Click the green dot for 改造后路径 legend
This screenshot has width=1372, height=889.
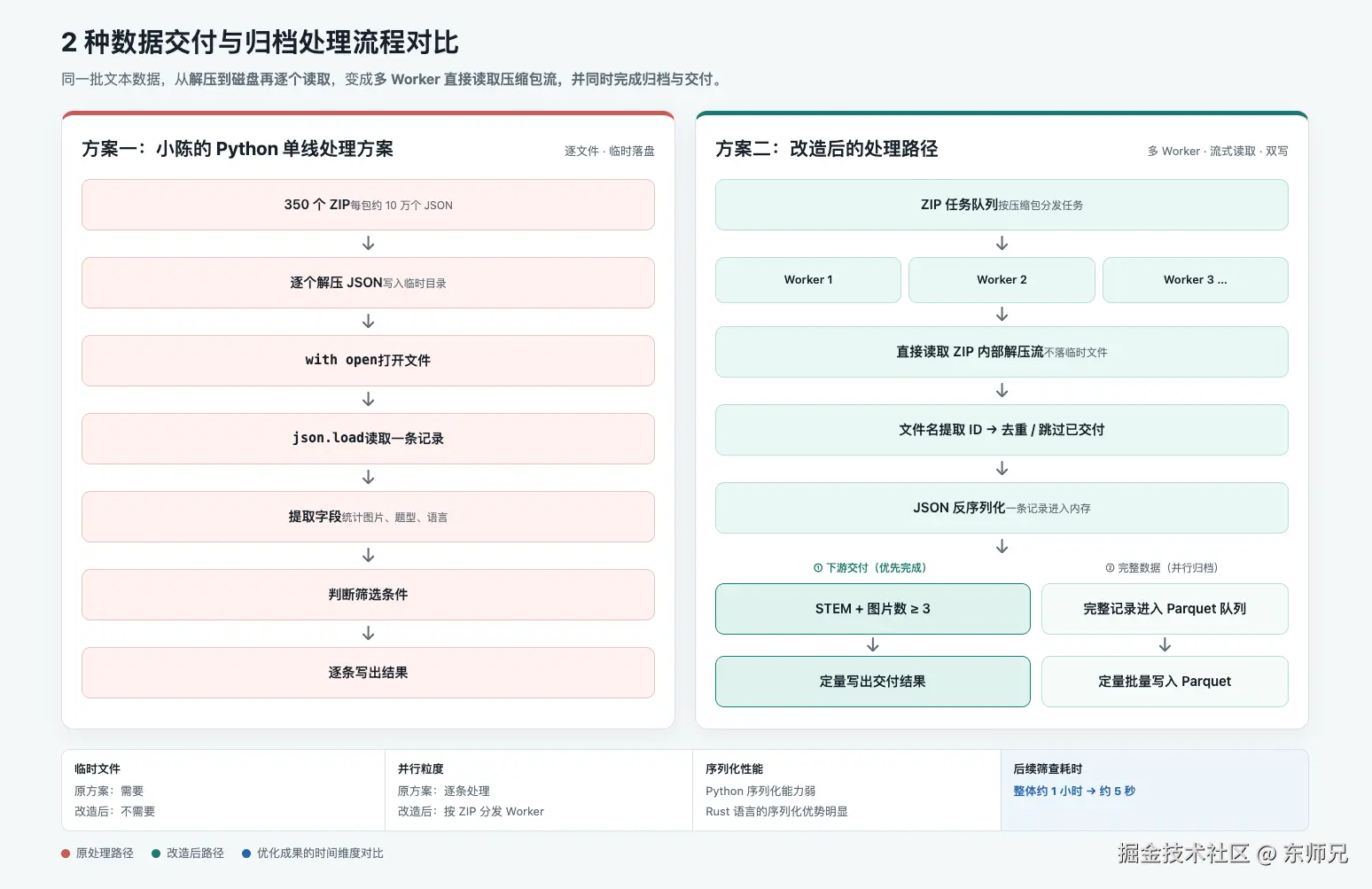pos(156,854)
